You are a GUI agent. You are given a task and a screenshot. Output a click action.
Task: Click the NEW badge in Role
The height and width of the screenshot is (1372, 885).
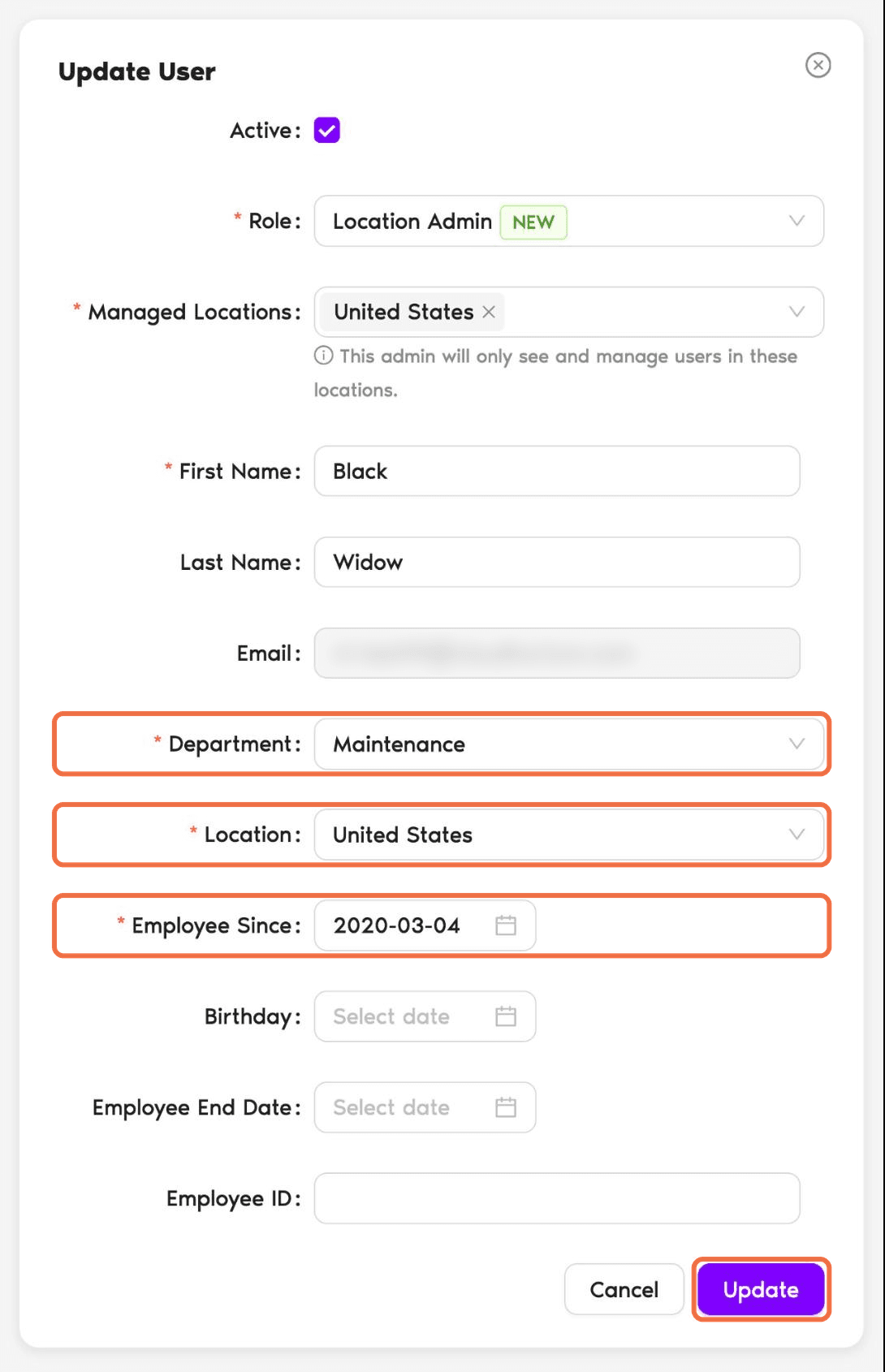pyautogui.click(x=533, y=222)
